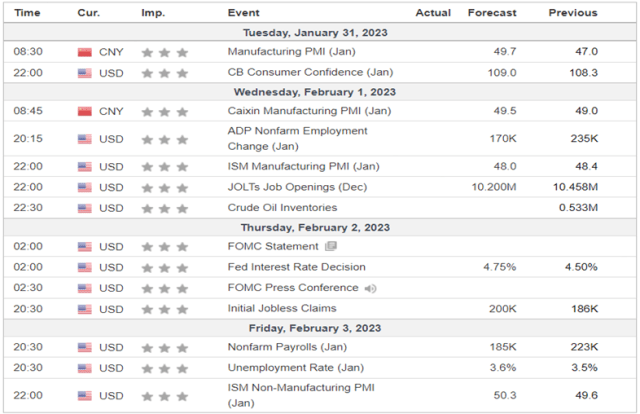Click US flag beside Nonfarm Payrolls row
The width and height of the screenshot is (640, 414).
click(x=84, y=347)
